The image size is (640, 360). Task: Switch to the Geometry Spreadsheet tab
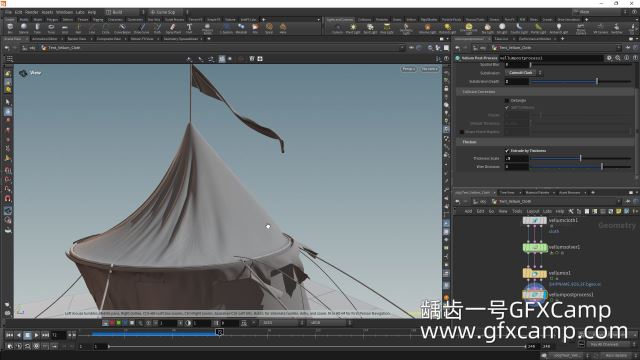coord(180,39)
